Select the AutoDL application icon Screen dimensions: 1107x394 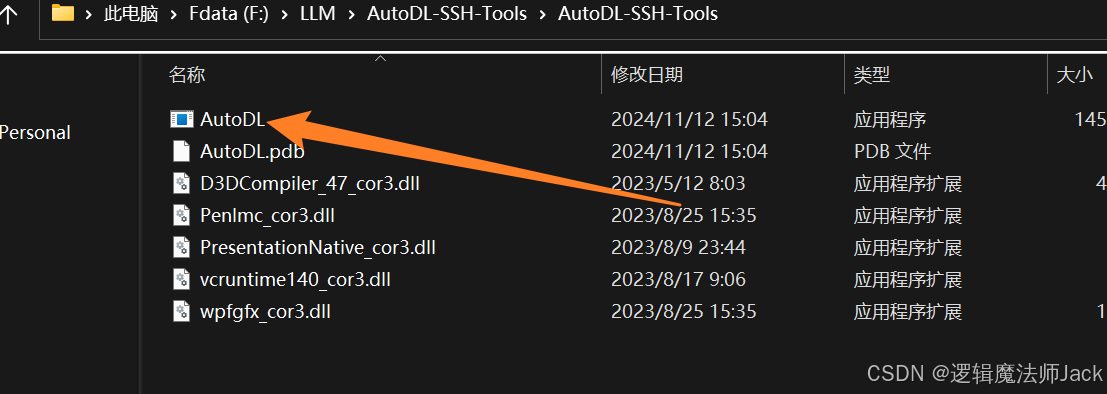point(181,119)
